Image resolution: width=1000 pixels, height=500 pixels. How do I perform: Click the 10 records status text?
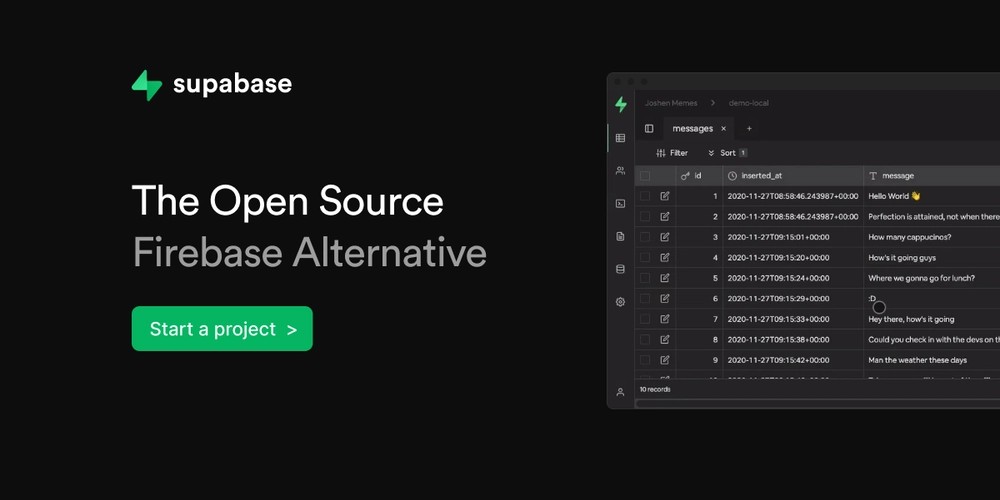(655, 389)
